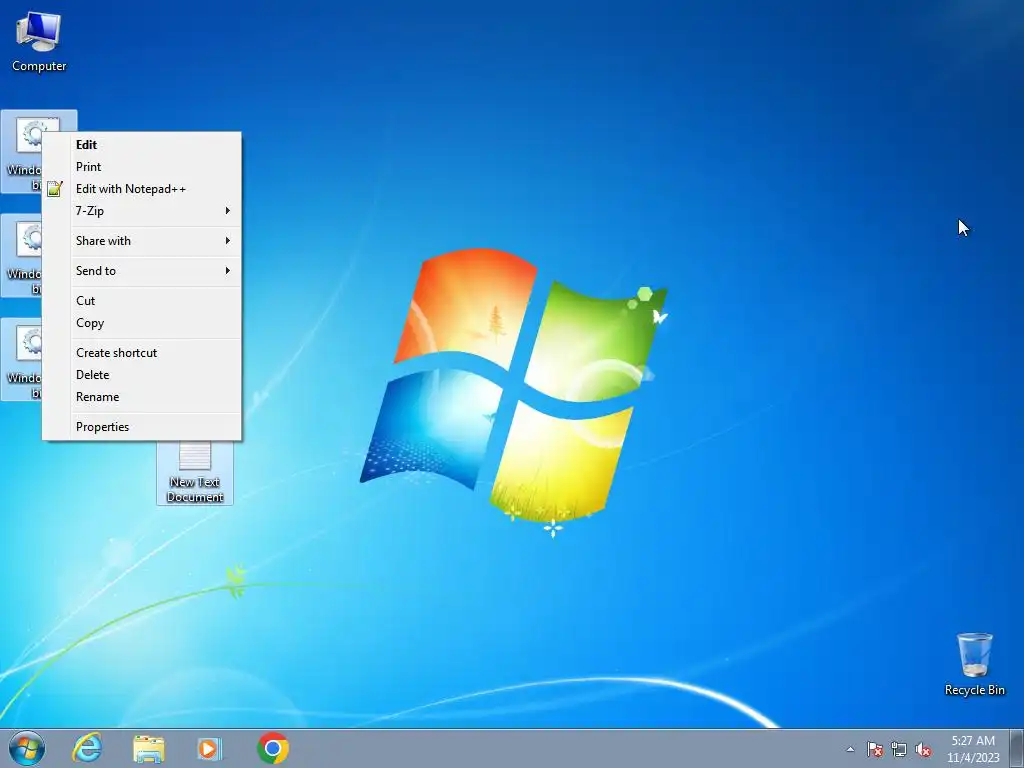
Task: Open Windows Explorer folder in taskbar
Action: 149,748
